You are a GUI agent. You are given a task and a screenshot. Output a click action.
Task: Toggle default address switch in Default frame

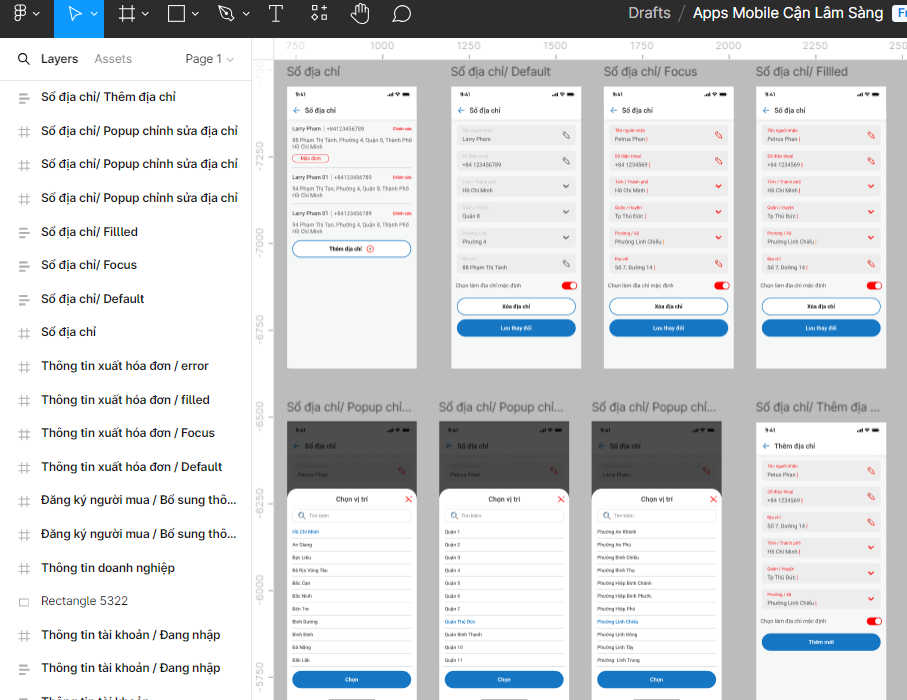pyautogui.click(x=569, y=286)
